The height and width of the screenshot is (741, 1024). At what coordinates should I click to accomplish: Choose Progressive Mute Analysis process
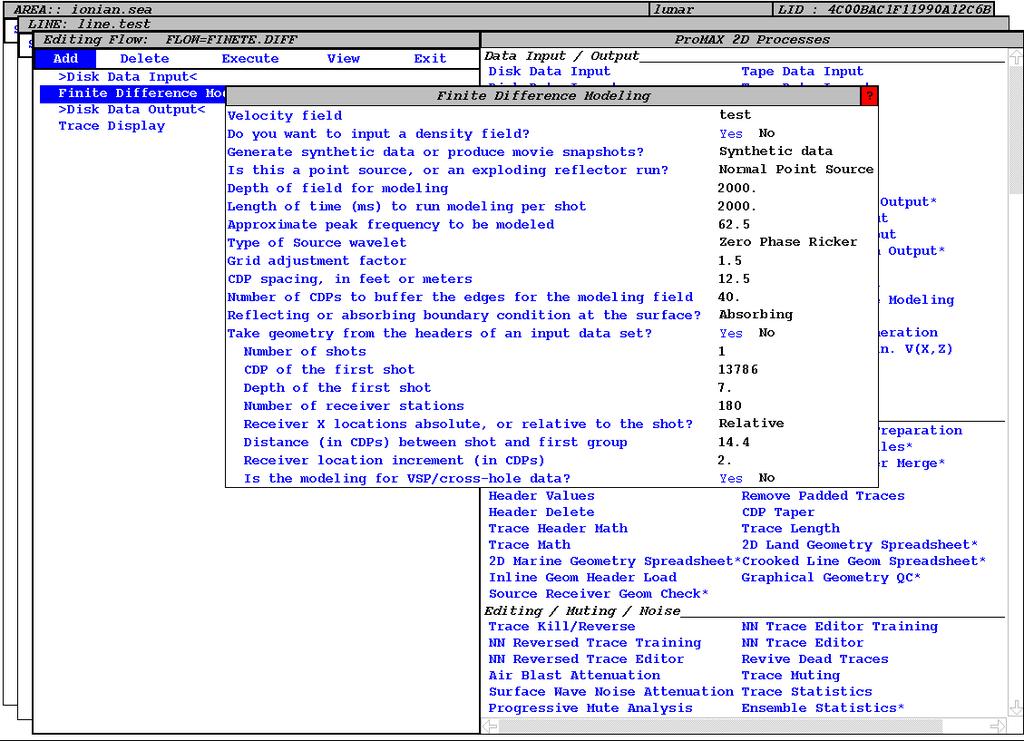pos(590,708)
